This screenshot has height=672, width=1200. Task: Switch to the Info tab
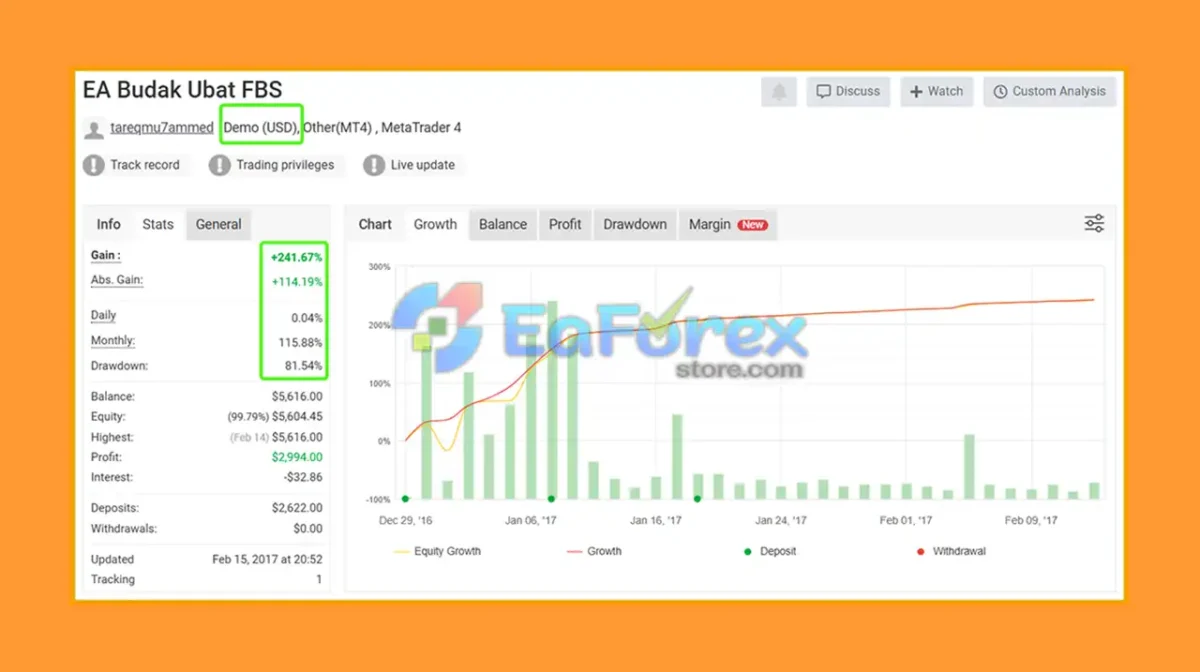click(108, 224)
